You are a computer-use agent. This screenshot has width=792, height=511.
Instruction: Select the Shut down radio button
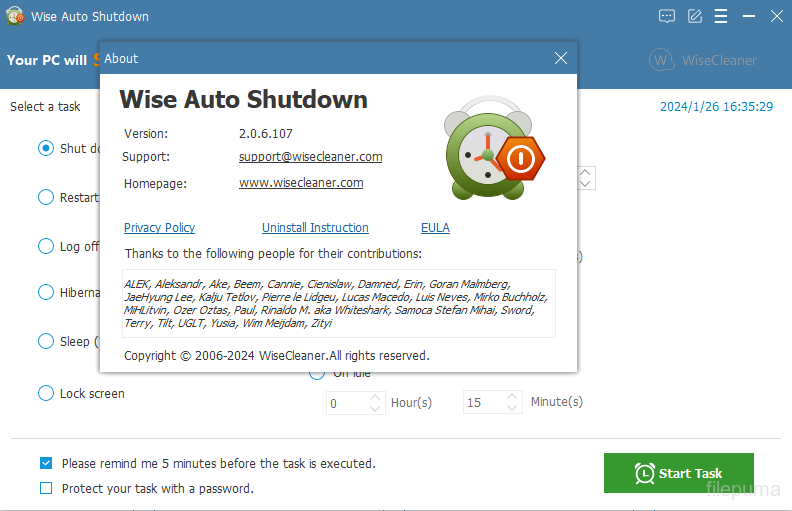pos(46,148)
